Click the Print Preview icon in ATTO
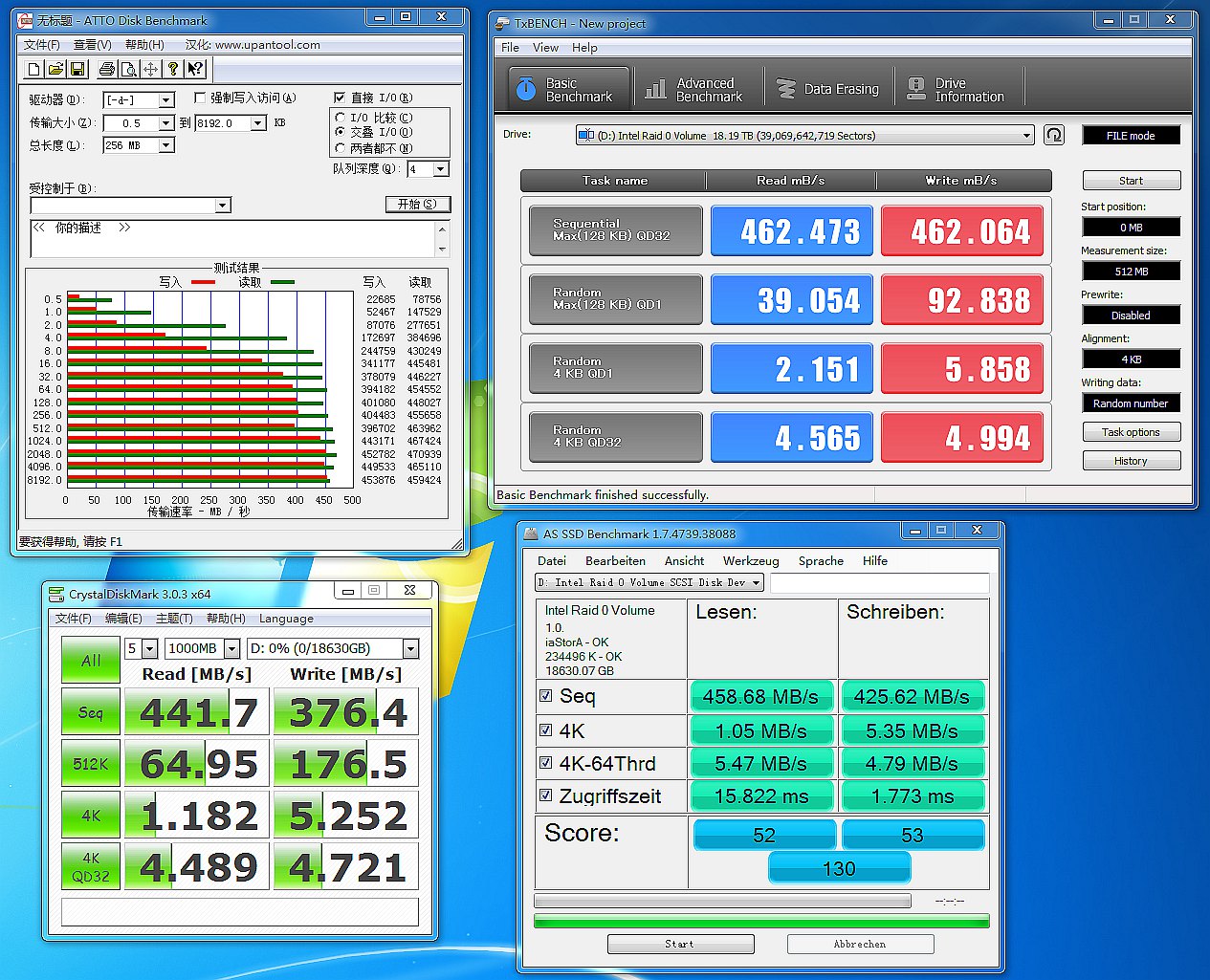Image resolution: width=1210 pixels, height=980 pixels. click(x=128, y=69)
